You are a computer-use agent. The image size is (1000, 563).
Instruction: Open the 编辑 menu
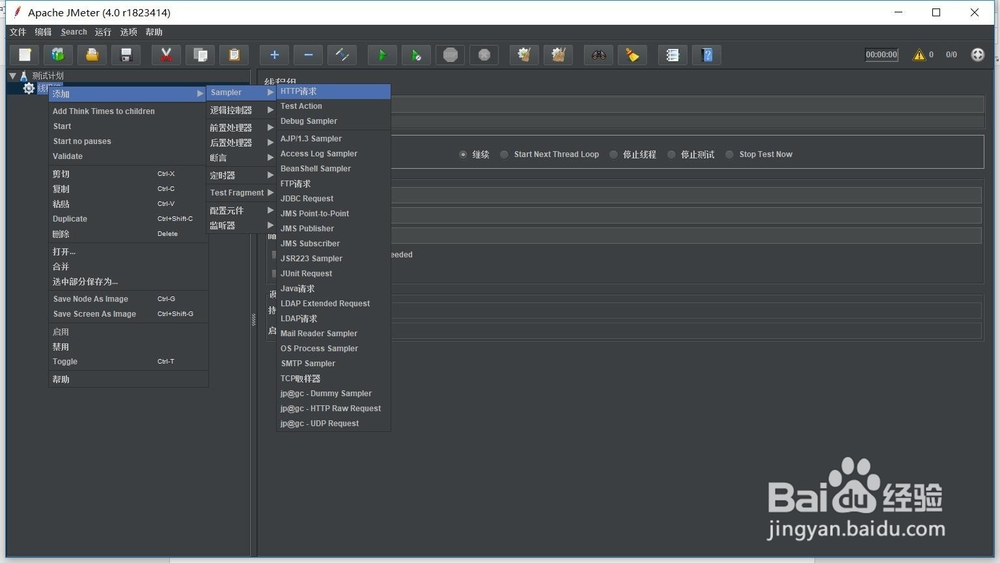tap(43, 32)
